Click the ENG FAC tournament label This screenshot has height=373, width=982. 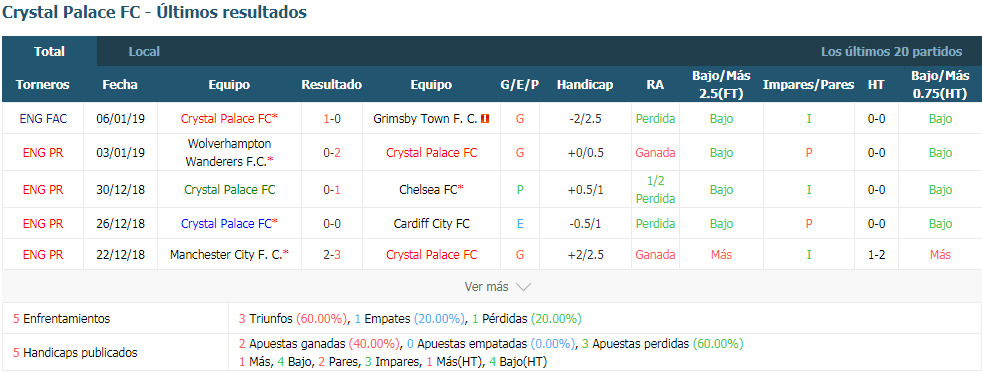[x=43, y=118]
